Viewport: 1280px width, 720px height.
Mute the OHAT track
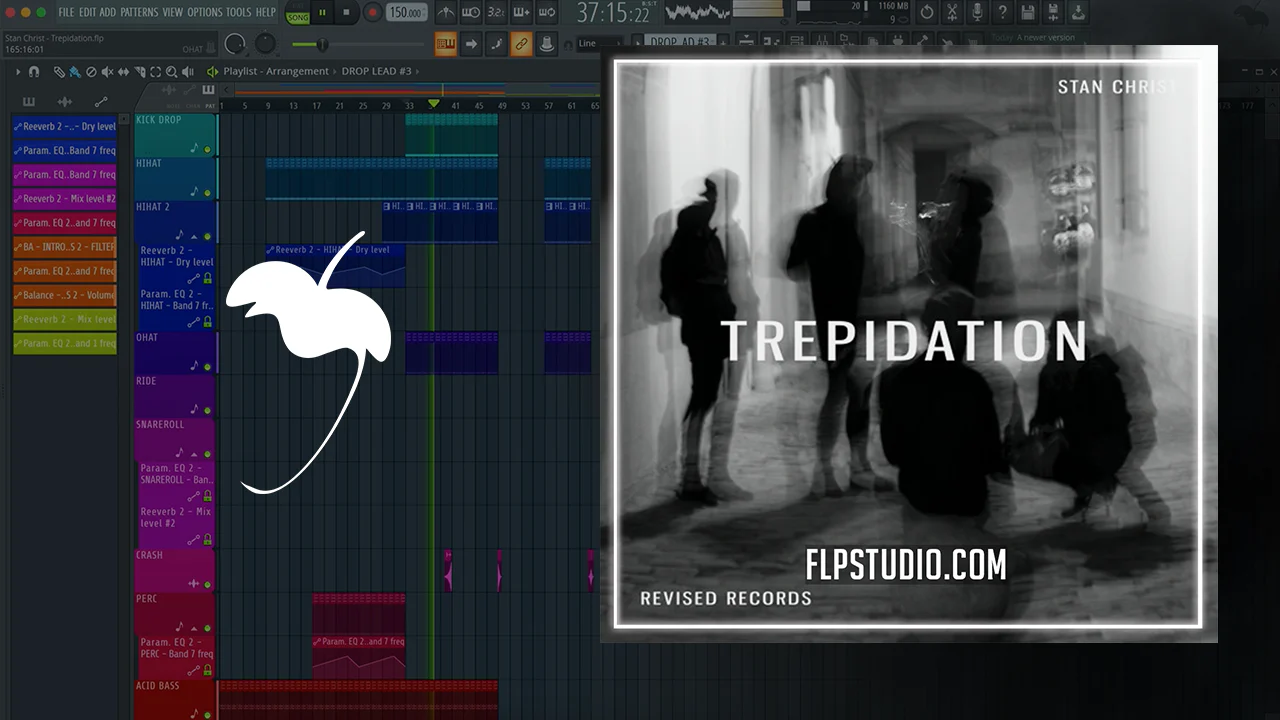[x=207, y=367]
